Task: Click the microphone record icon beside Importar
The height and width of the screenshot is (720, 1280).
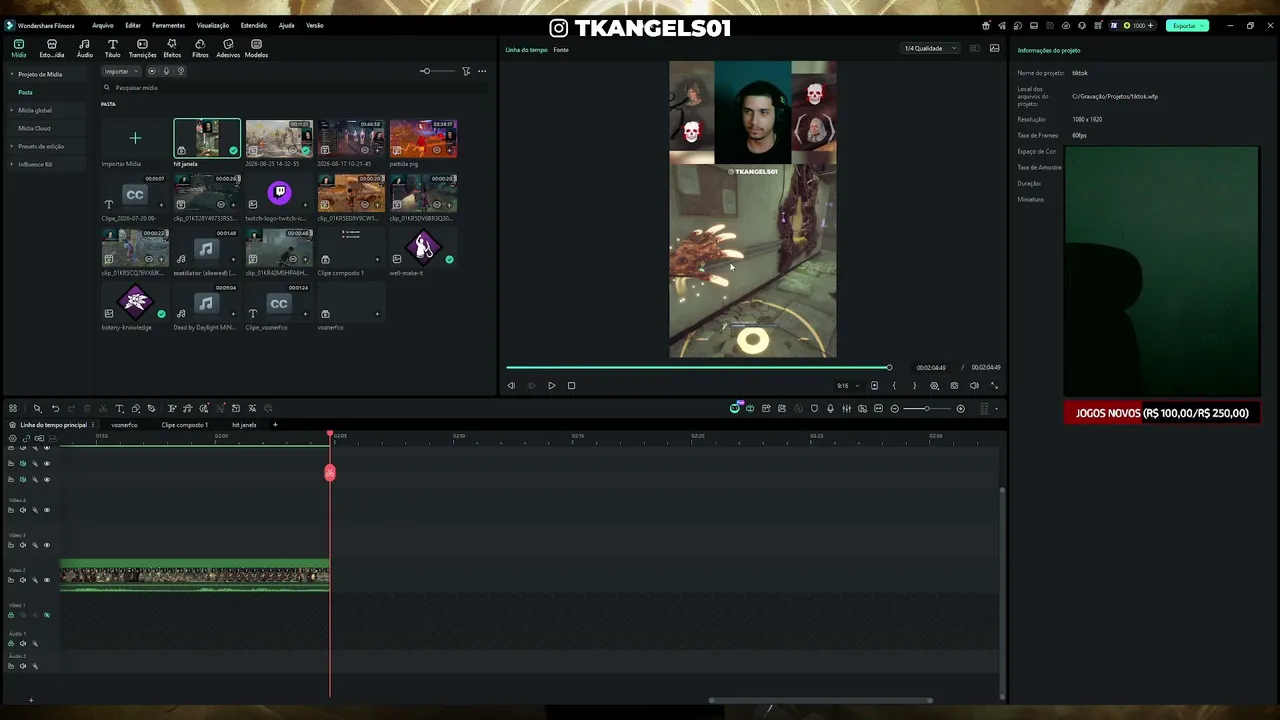Action: click(166, 71)
